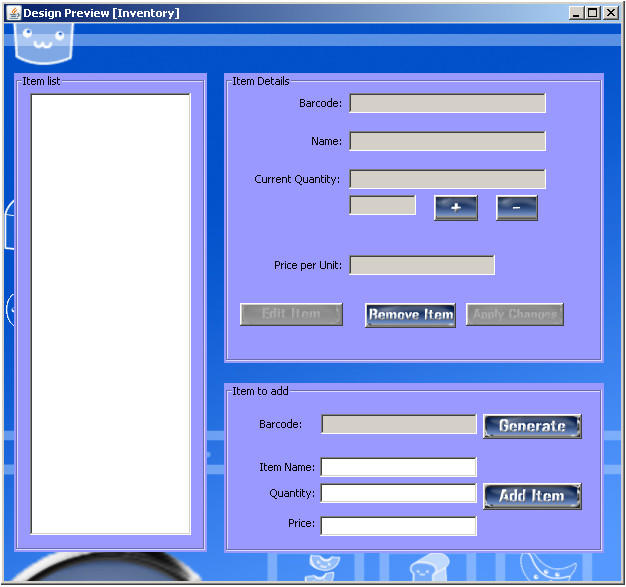
Task: Focus the small quantity adjustment field
Action: [x=382, y=205]
